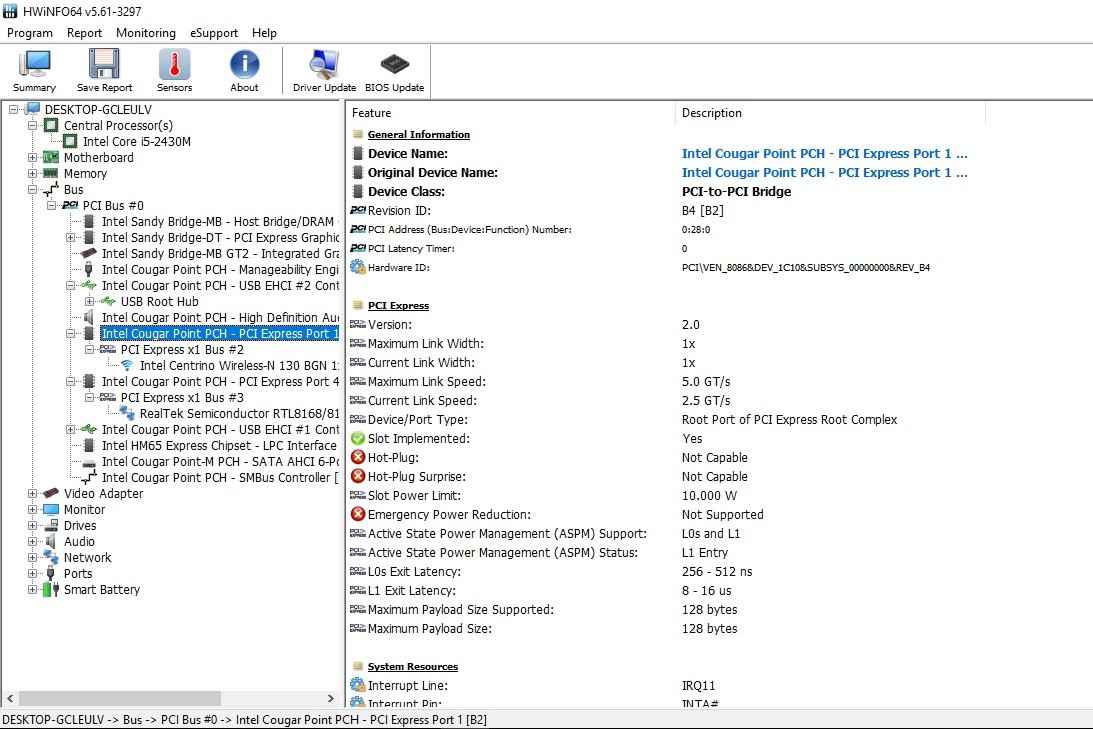Click the Save Report floppy icon
This screenshot has width=1093, height=729.
coord(104,64)
